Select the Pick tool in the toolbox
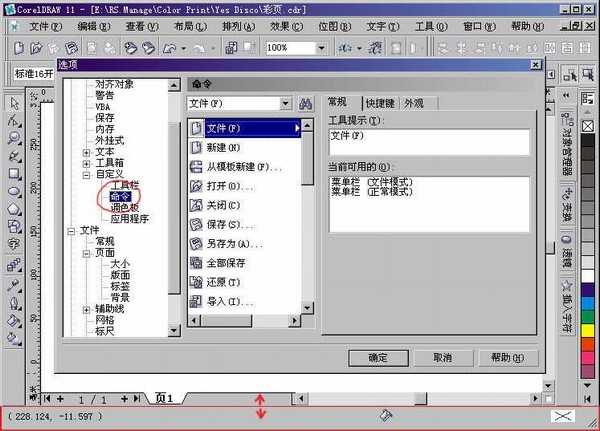Image resolution: width=600 pixels, height=431 pixels. point(14,103)
